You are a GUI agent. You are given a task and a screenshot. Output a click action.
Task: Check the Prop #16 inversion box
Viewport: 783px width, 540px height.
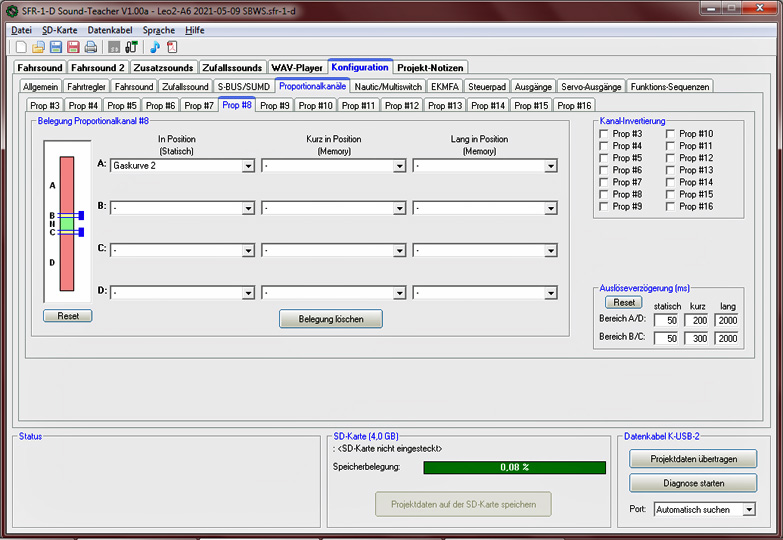670,206
